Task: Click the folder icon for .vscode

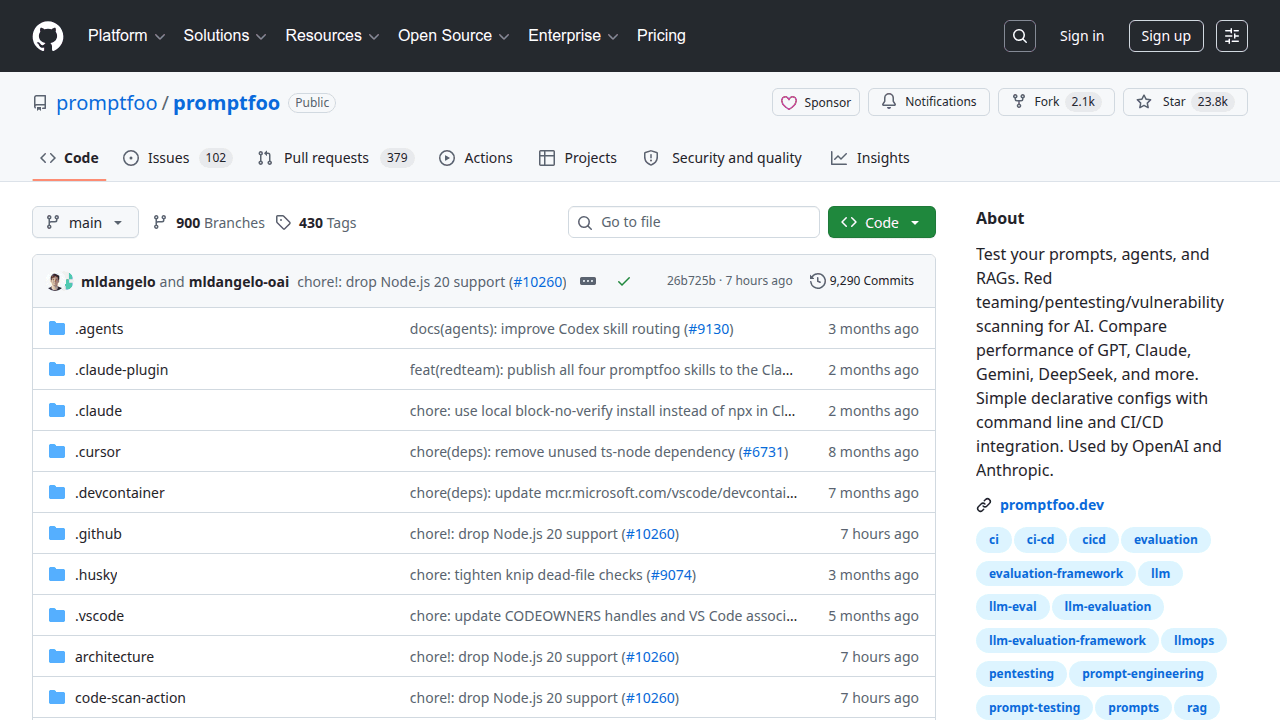Action: [x=57, y=615]
